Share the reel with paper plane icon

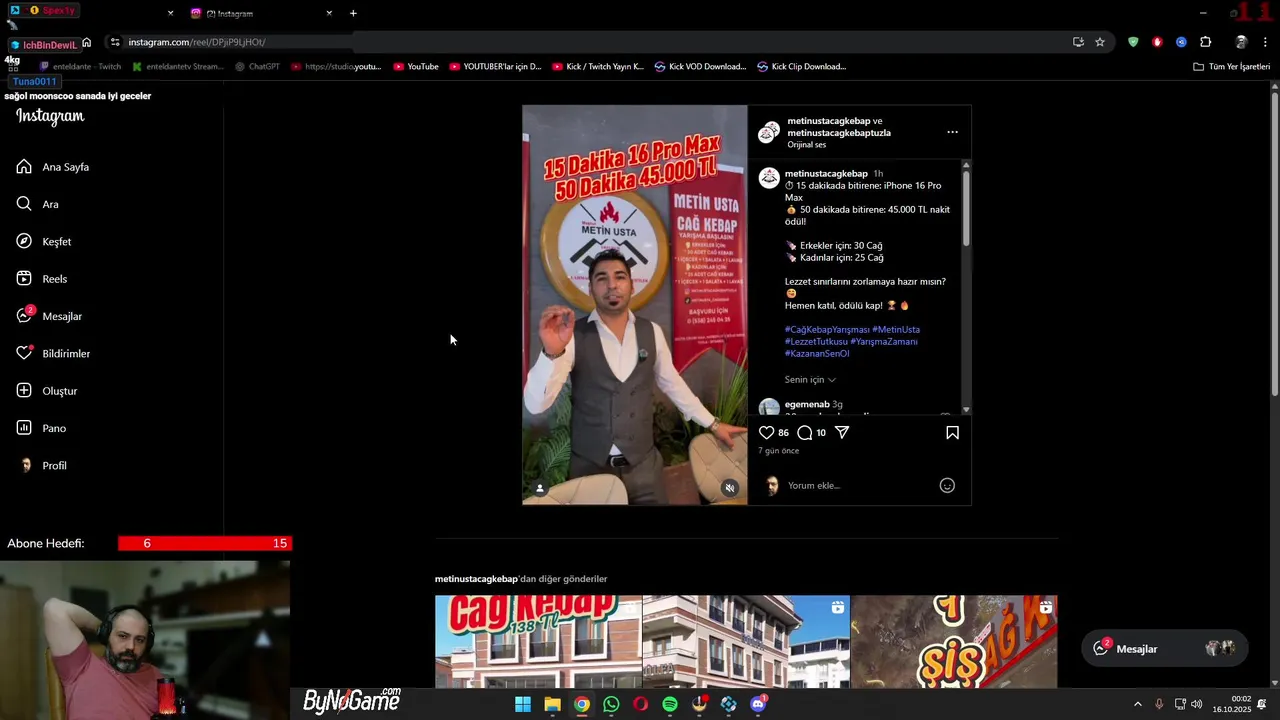tap(842, 433)
